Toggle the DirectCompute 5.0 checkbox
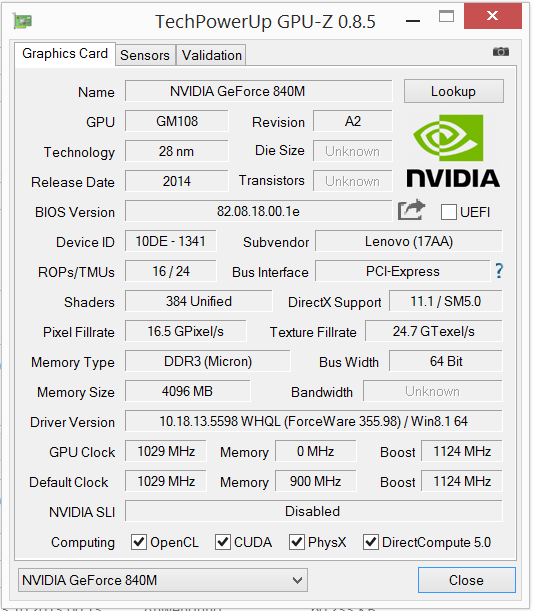534x611 pixels. pyautogui.click(x=371, y=542)
